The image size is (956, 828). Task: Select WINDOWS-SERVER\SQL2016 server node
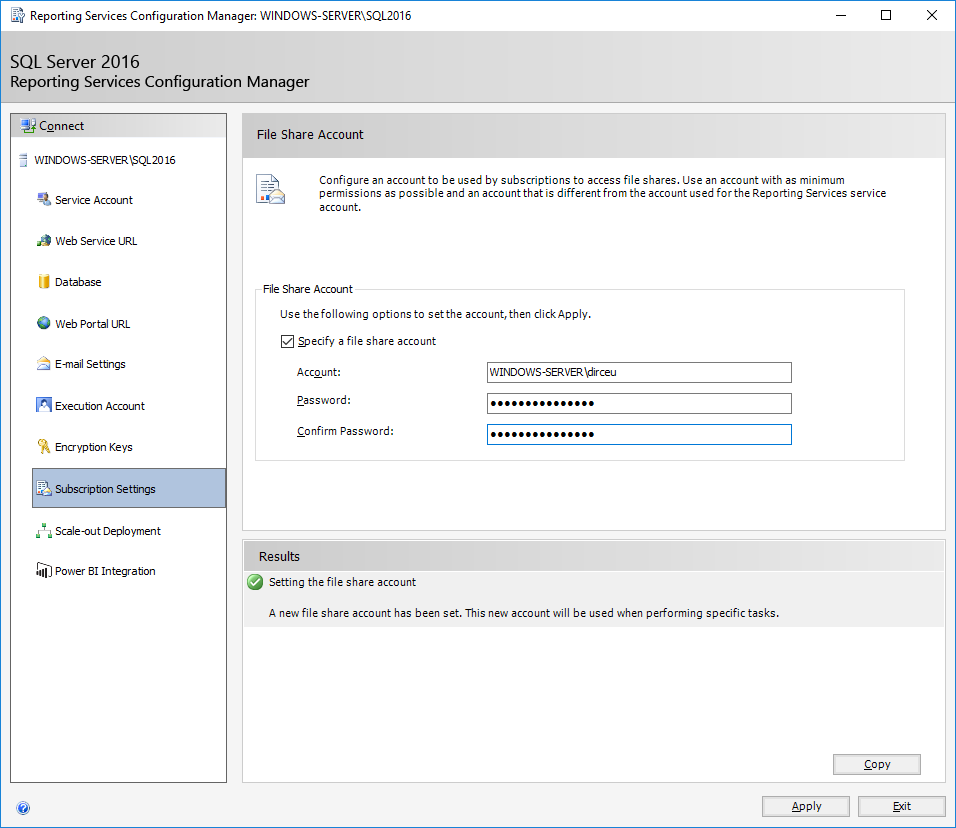coord(105,160)
